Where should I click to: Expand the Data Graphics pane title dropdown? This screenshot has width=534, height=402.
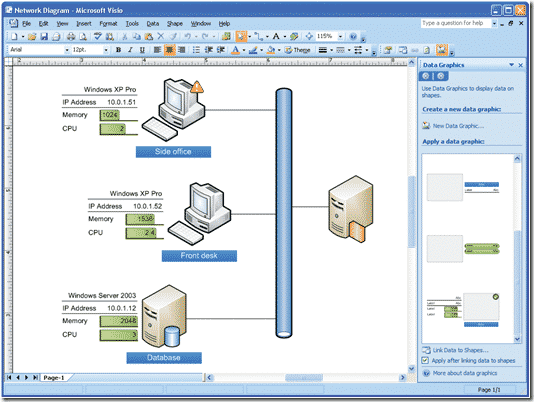[x=512, y=65]
